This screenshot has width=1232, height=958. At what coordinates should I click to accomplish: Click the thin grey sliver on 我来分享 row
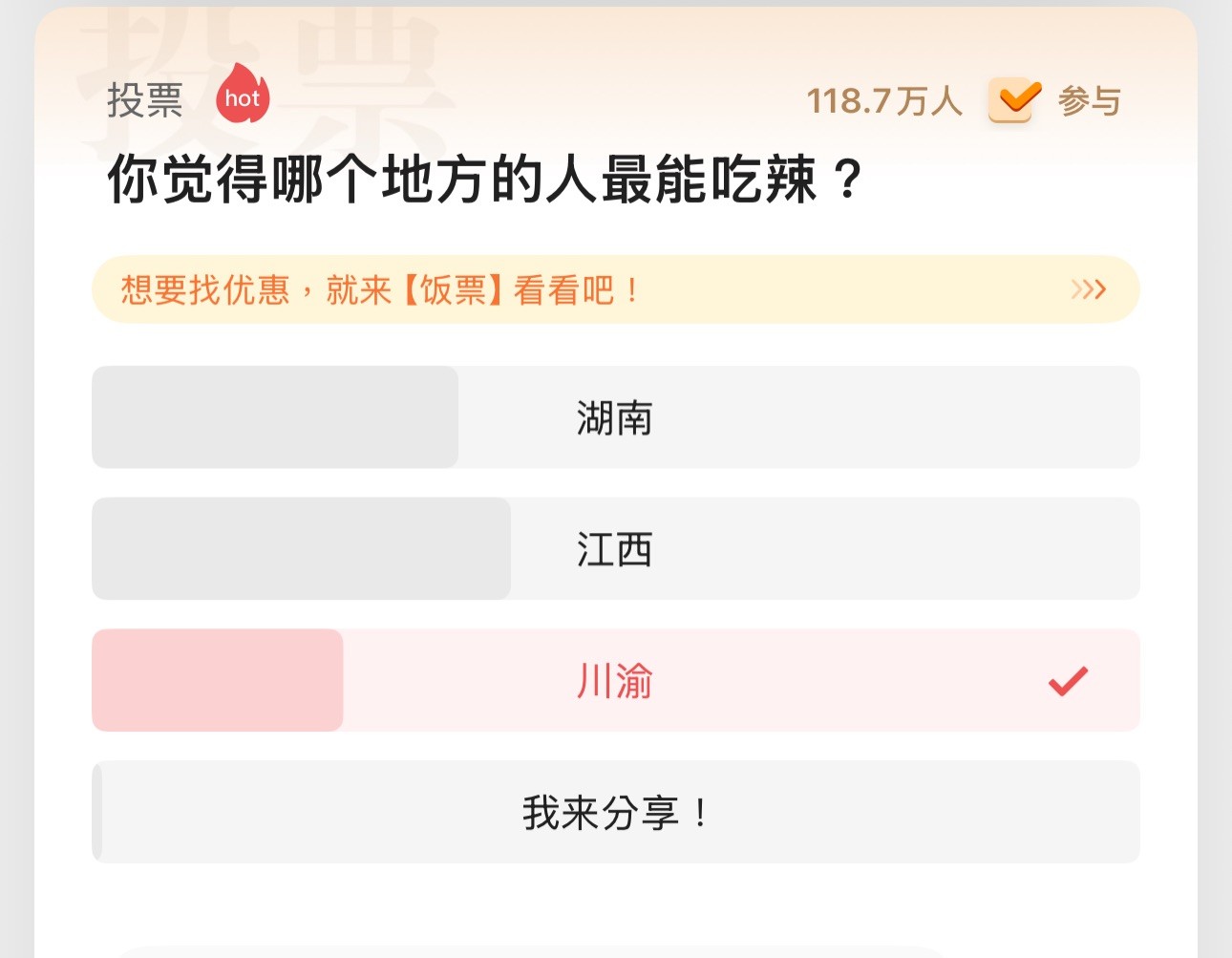(x=97, y=813)
